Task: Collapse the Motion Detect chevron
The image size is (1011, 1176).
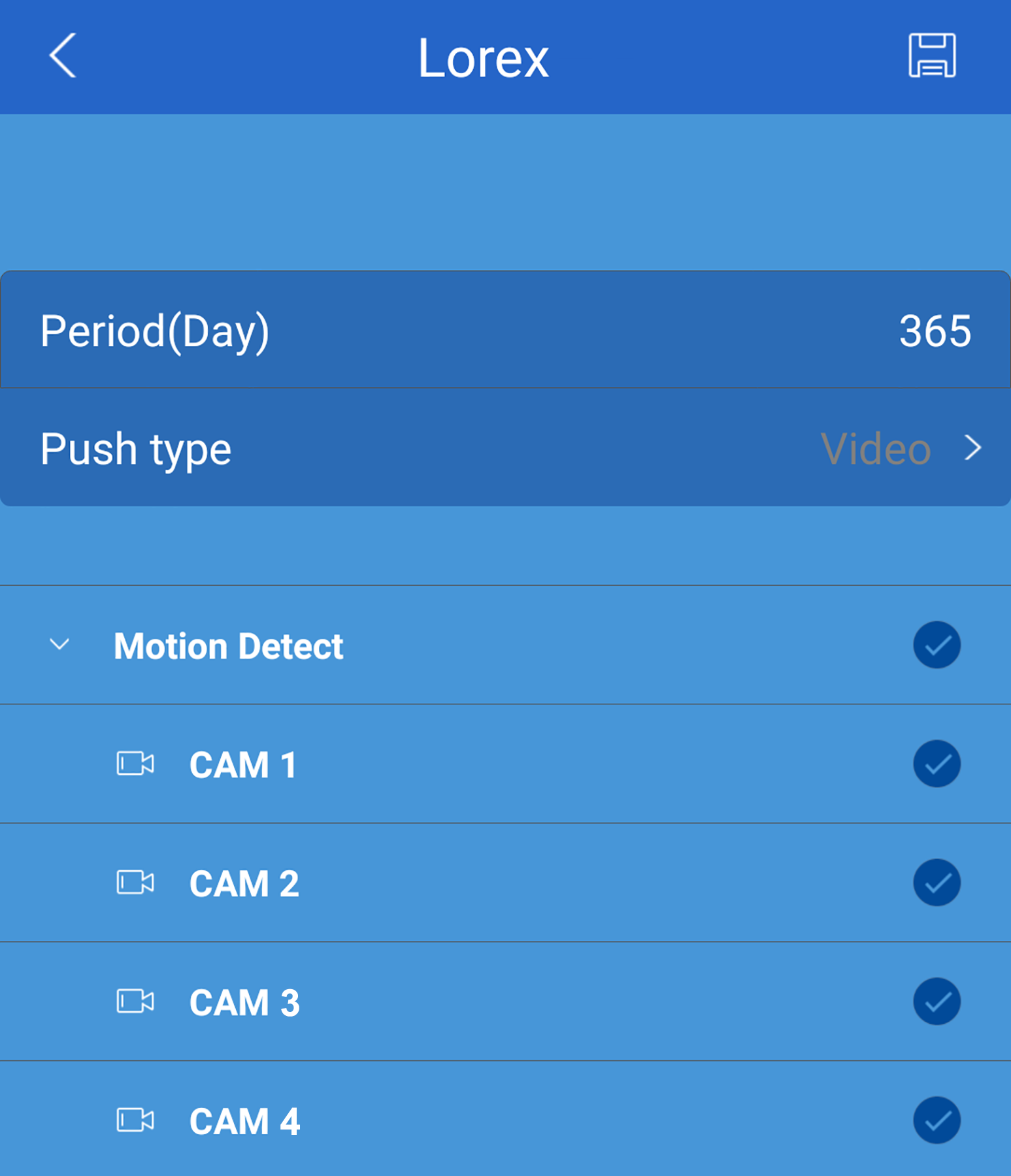Action: [x=59, y=645]
